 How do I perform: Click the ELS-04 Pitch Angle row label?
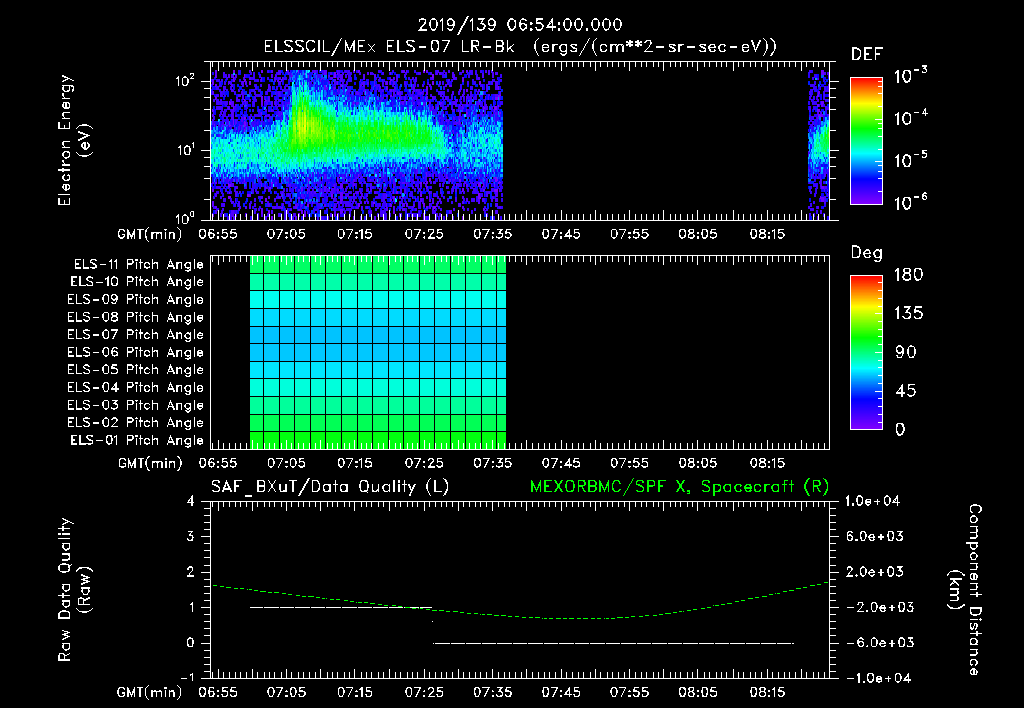point(136,387)
